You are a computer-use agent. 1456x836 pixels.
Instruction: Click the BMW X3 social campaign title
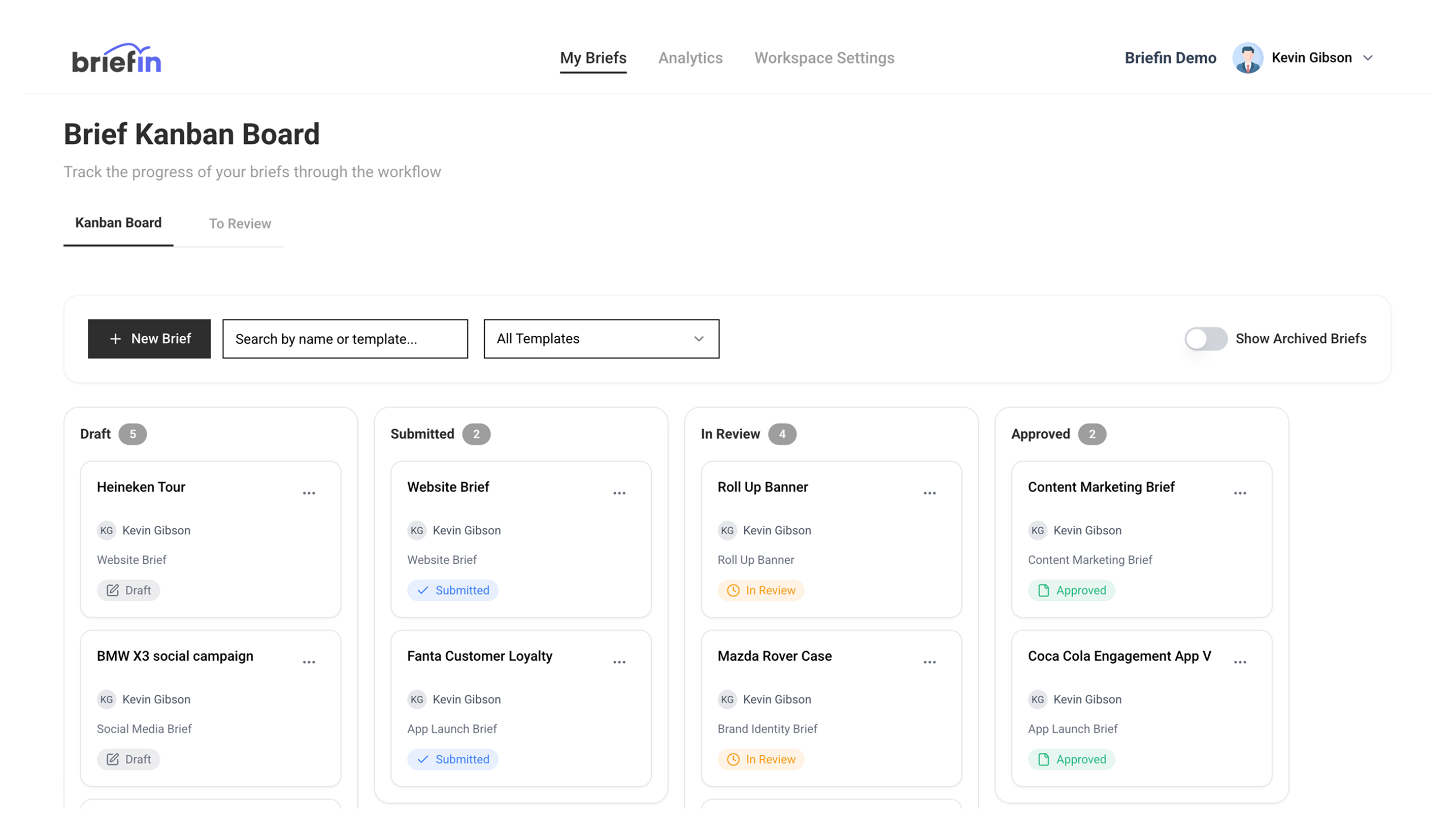[175, 656]
